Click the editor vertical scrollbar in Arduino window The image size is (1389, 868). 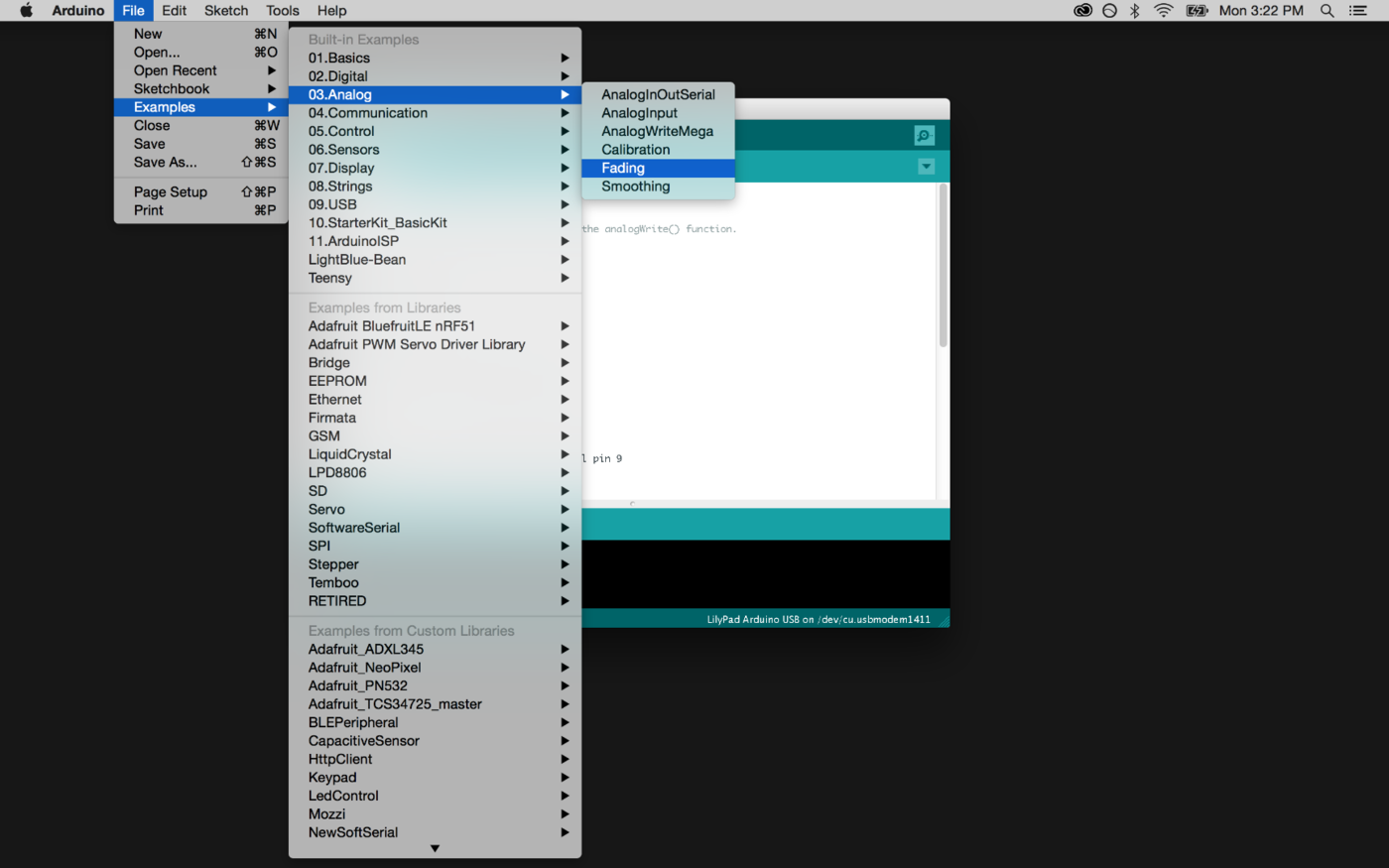coord(943,266)
